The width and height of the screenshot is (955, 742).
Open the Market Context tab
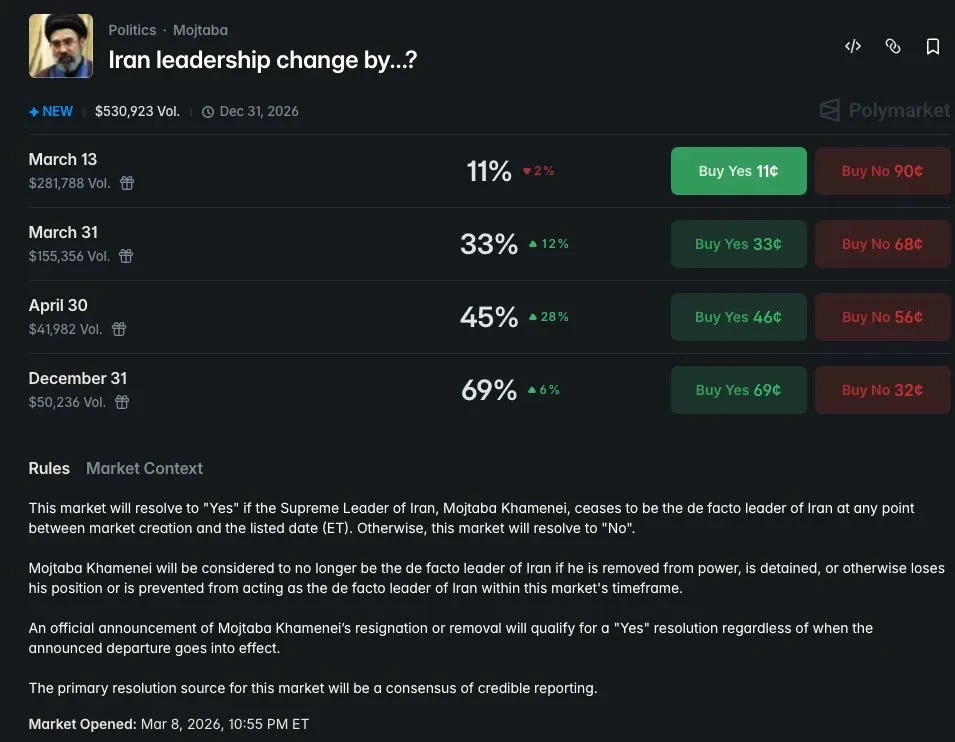point(144,468)
